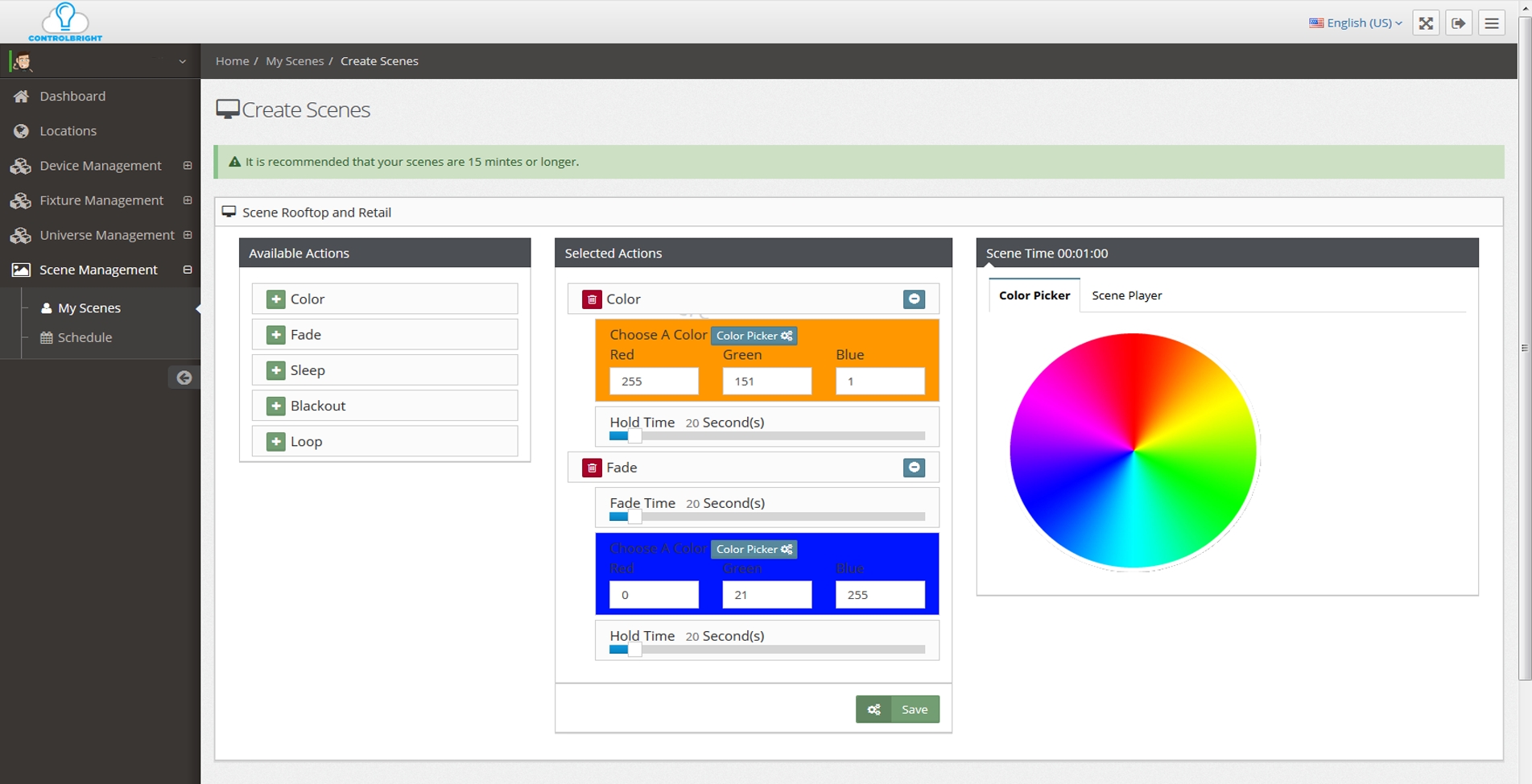The image size is (1532, 784).
Task: Toggle fullscreen using the expand arrows icon
Action: coord(1425,23)
